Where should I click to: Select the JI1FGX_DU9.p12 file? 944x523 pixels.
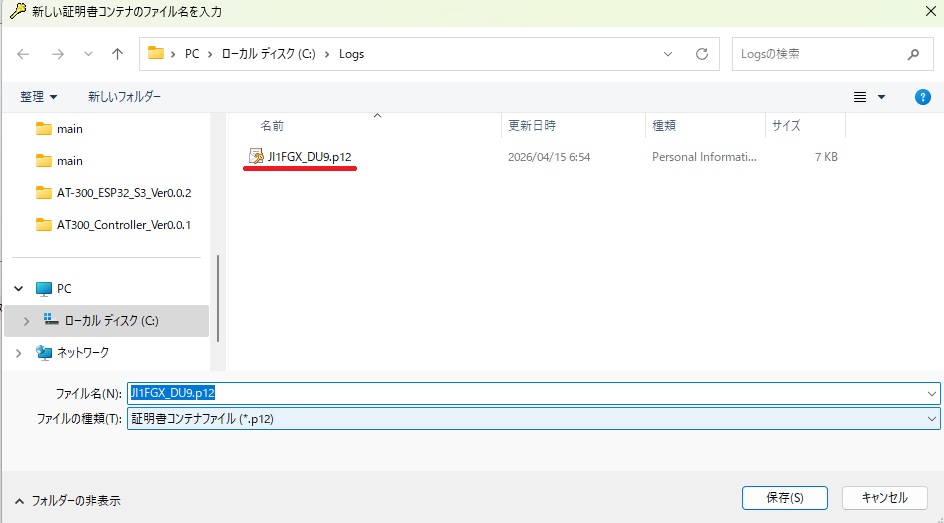[x=309, y=157]
